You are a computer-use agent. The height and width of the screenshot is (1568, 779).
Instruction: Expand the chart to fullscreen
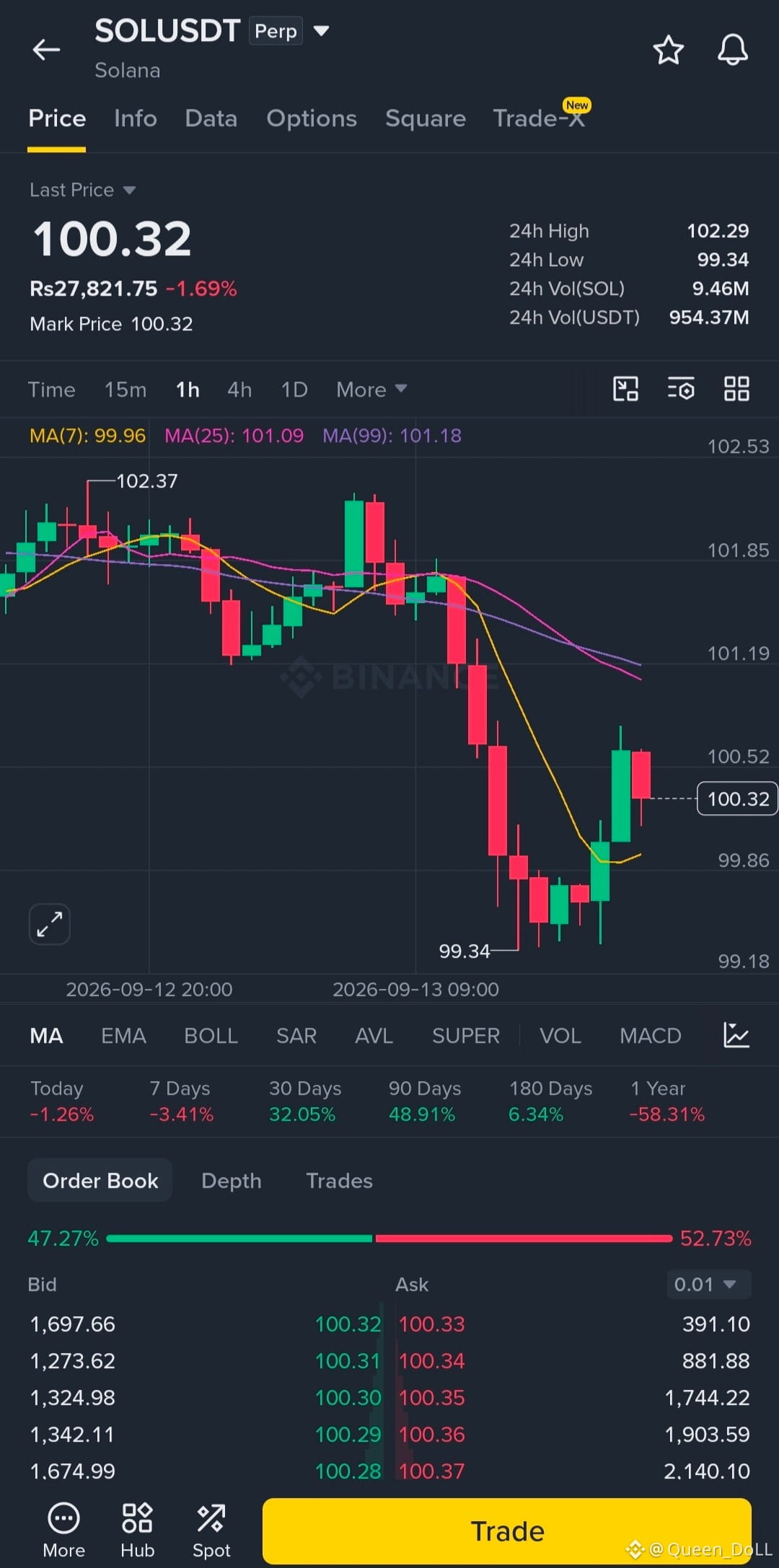tap(50, 924)
